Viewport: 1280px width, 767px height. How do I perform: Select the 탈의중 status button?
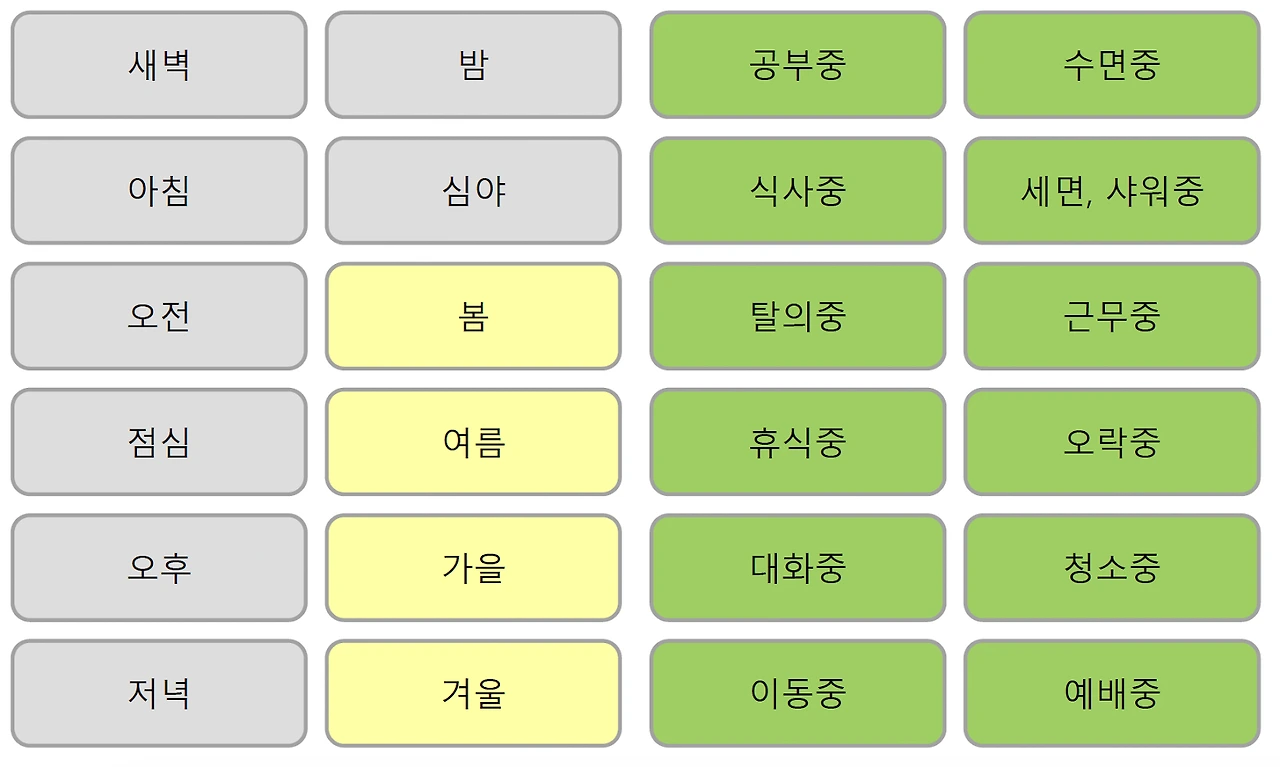click(x=798, y=316)
